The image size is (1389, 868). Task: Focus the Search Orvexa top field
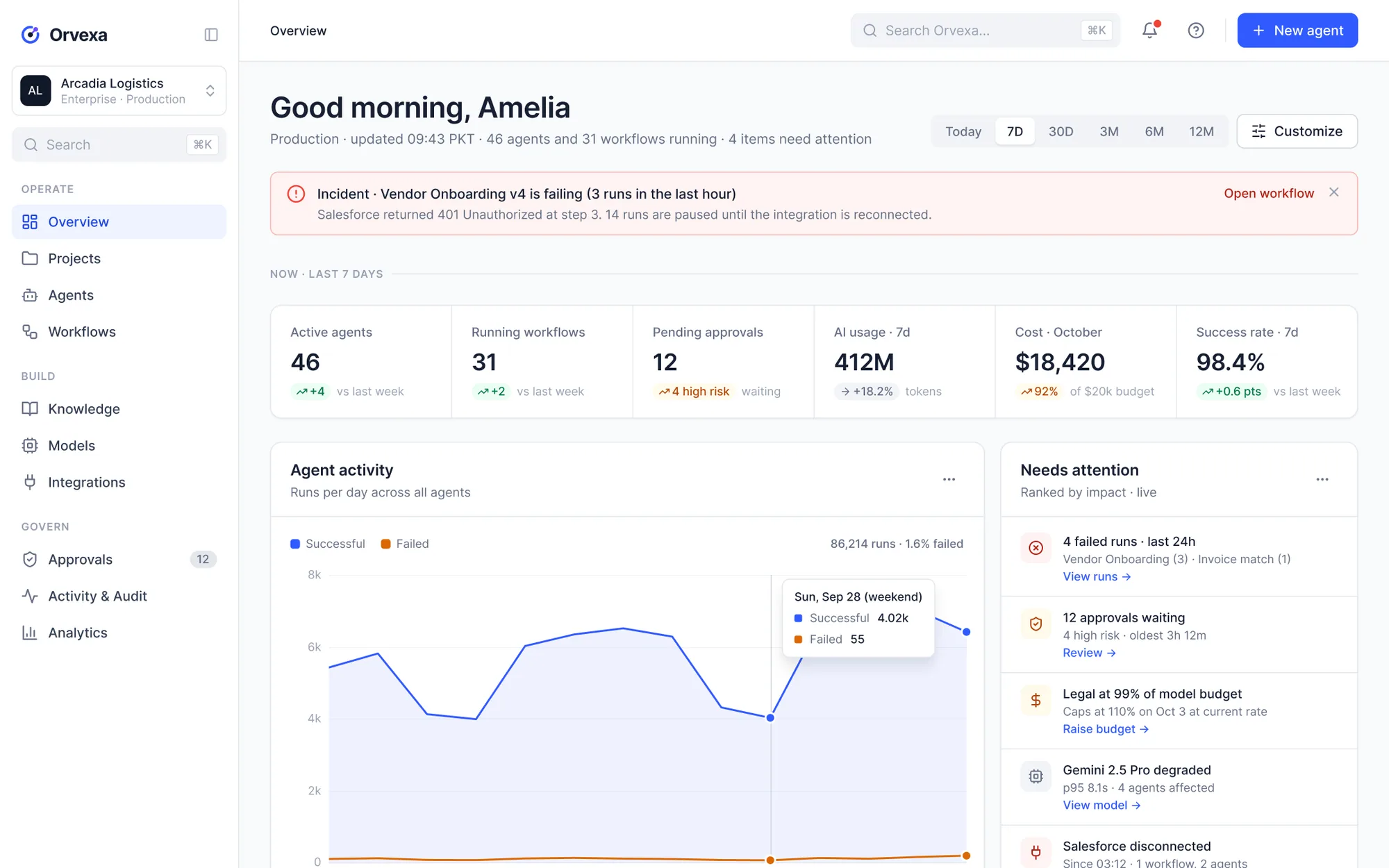(x=985, y=31)
